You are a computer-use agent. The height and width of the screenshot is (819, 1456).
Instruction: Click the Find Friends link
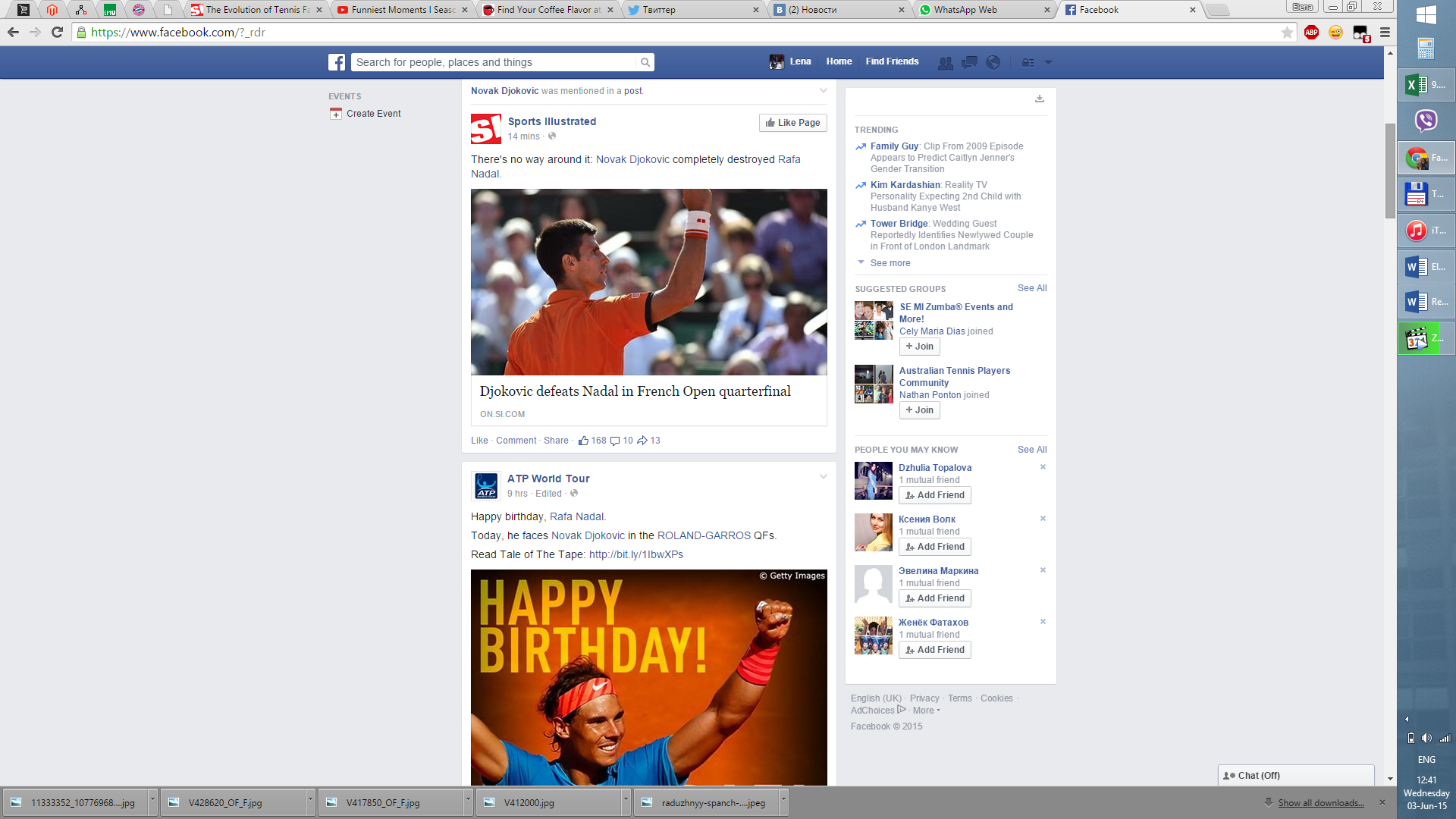892,61
